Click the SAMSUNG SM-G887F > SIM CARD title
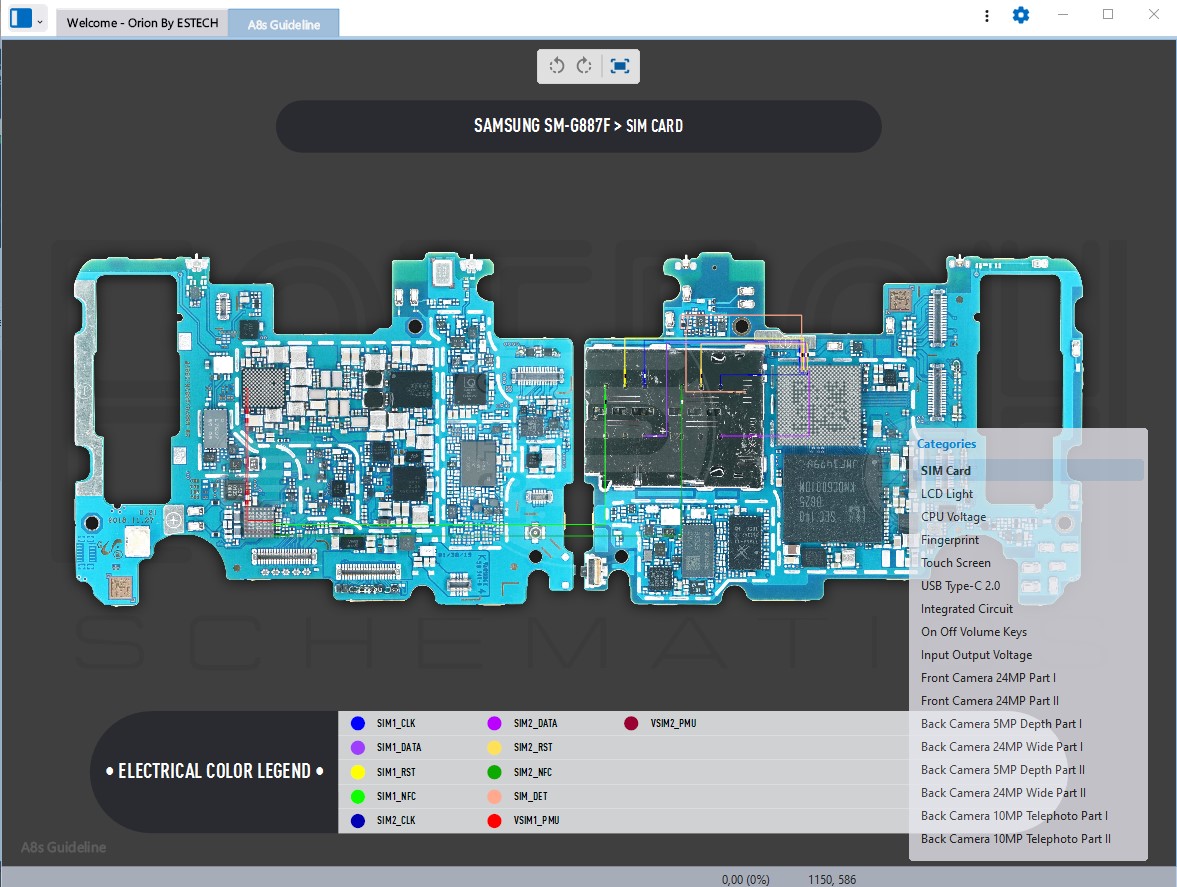The width and height of the screenshot is (1177, 887). coord(579,126)
